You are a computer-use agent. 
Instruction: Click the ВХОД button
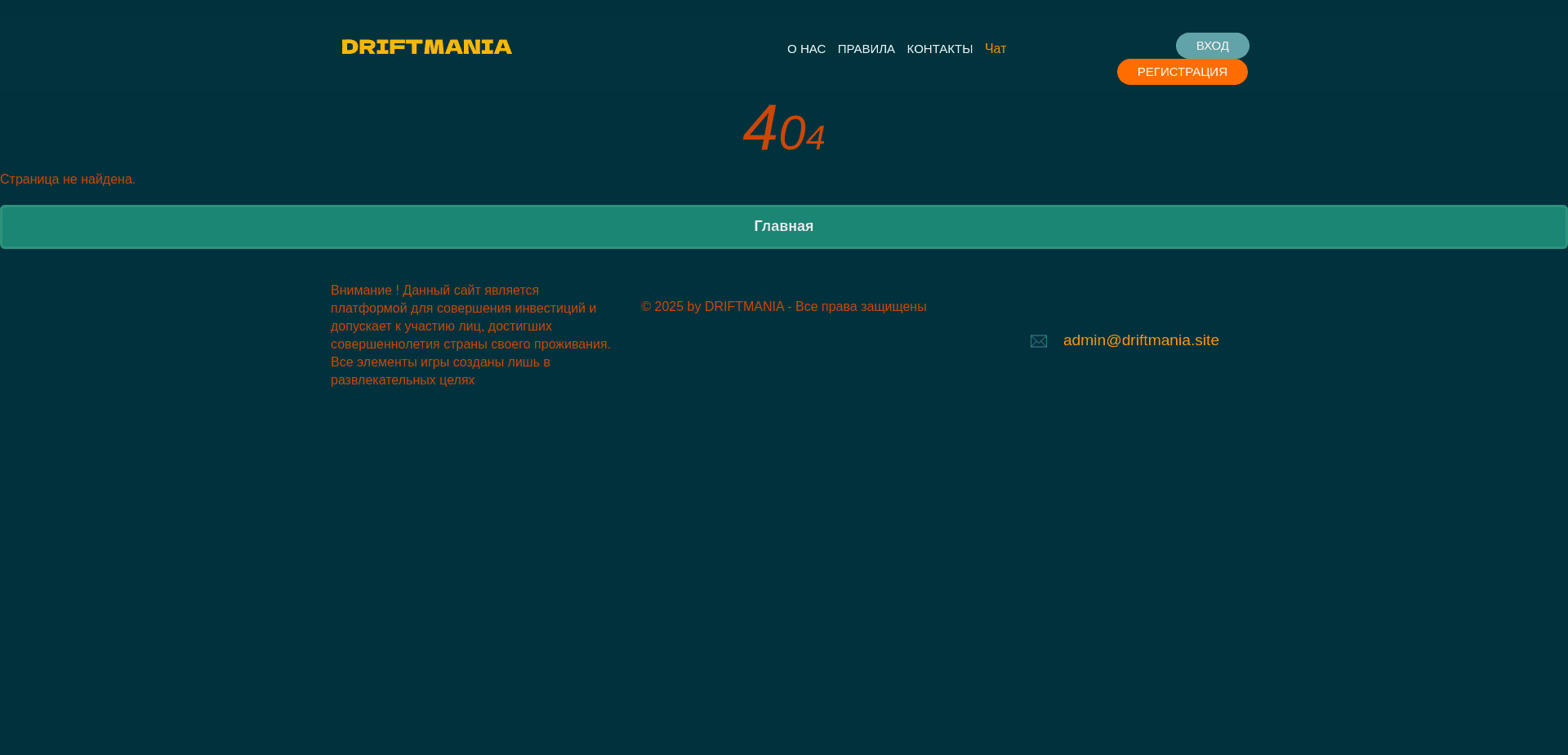pos(1212,46)
